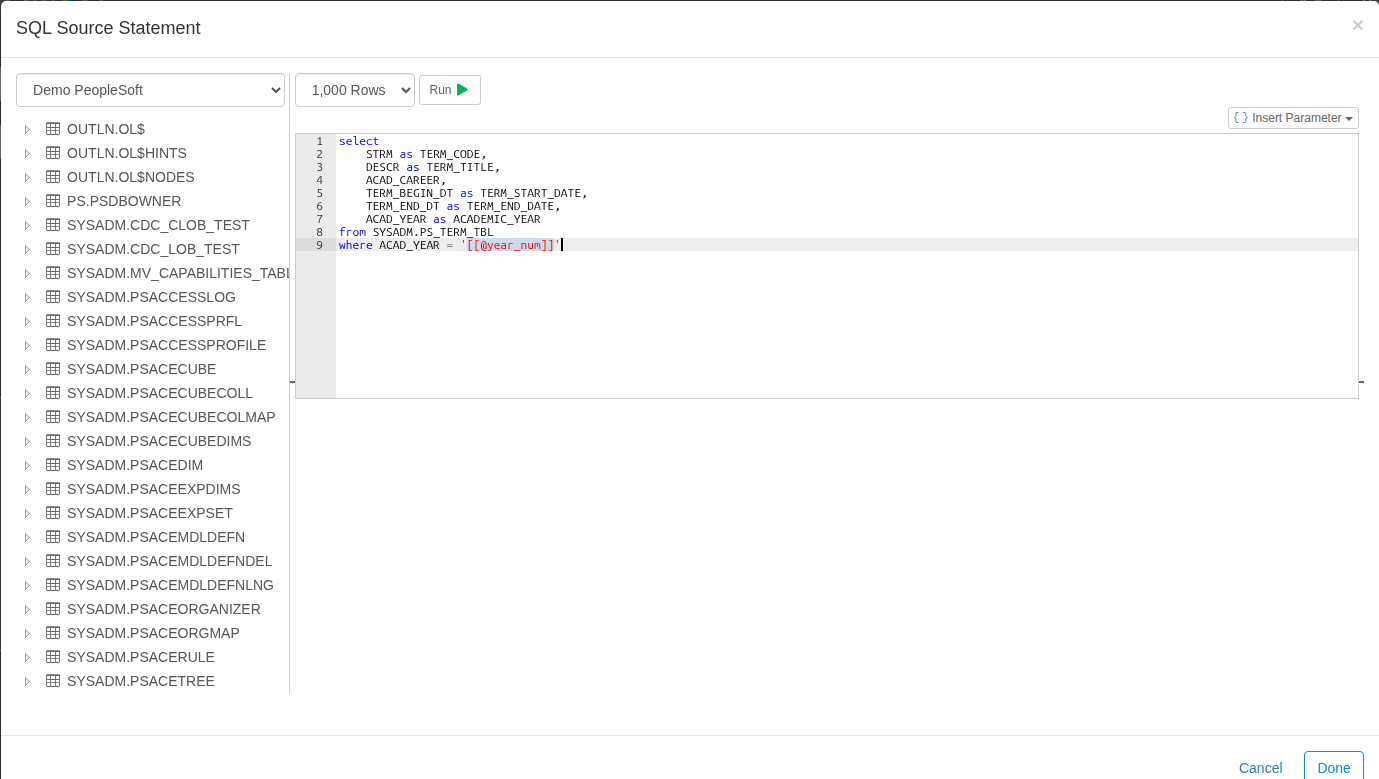Expand the SYSADM.CDC_LOB_TEST tree node
The width and height of the screenshot is (1379, 779).
27,249
